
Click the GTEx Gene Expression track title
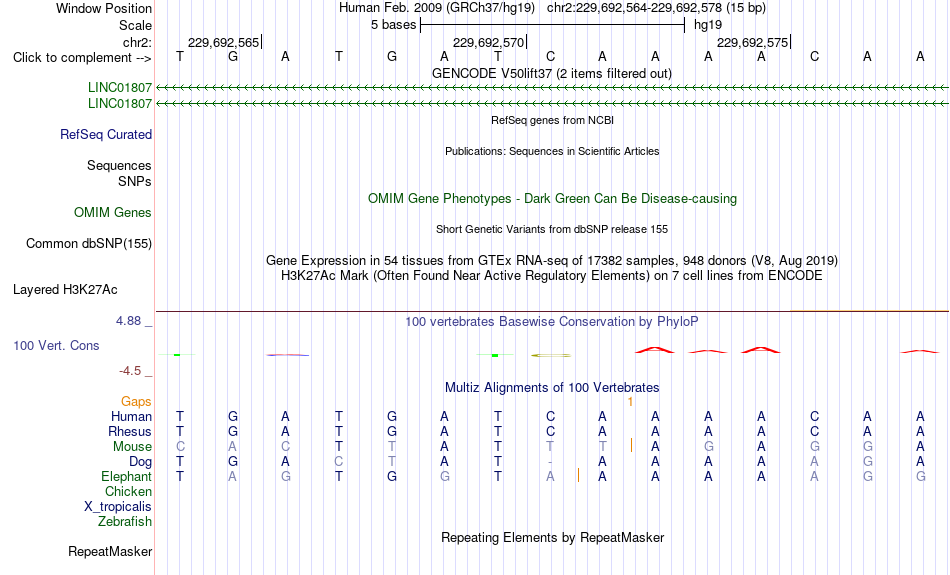coord(552,261)
